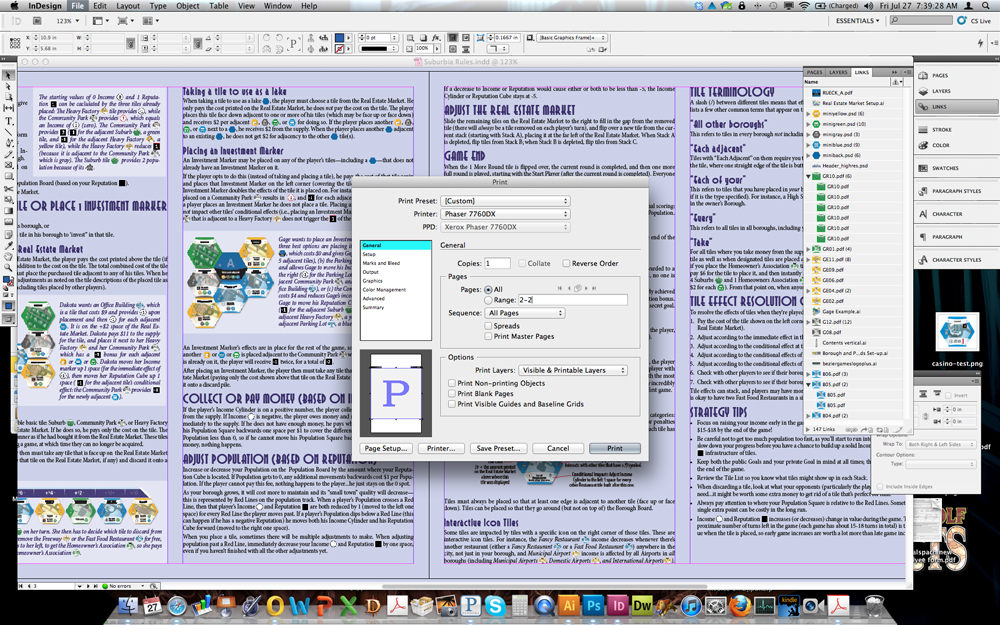Open the Swatches panel
Screen dimensions: 1000x625
955,168
